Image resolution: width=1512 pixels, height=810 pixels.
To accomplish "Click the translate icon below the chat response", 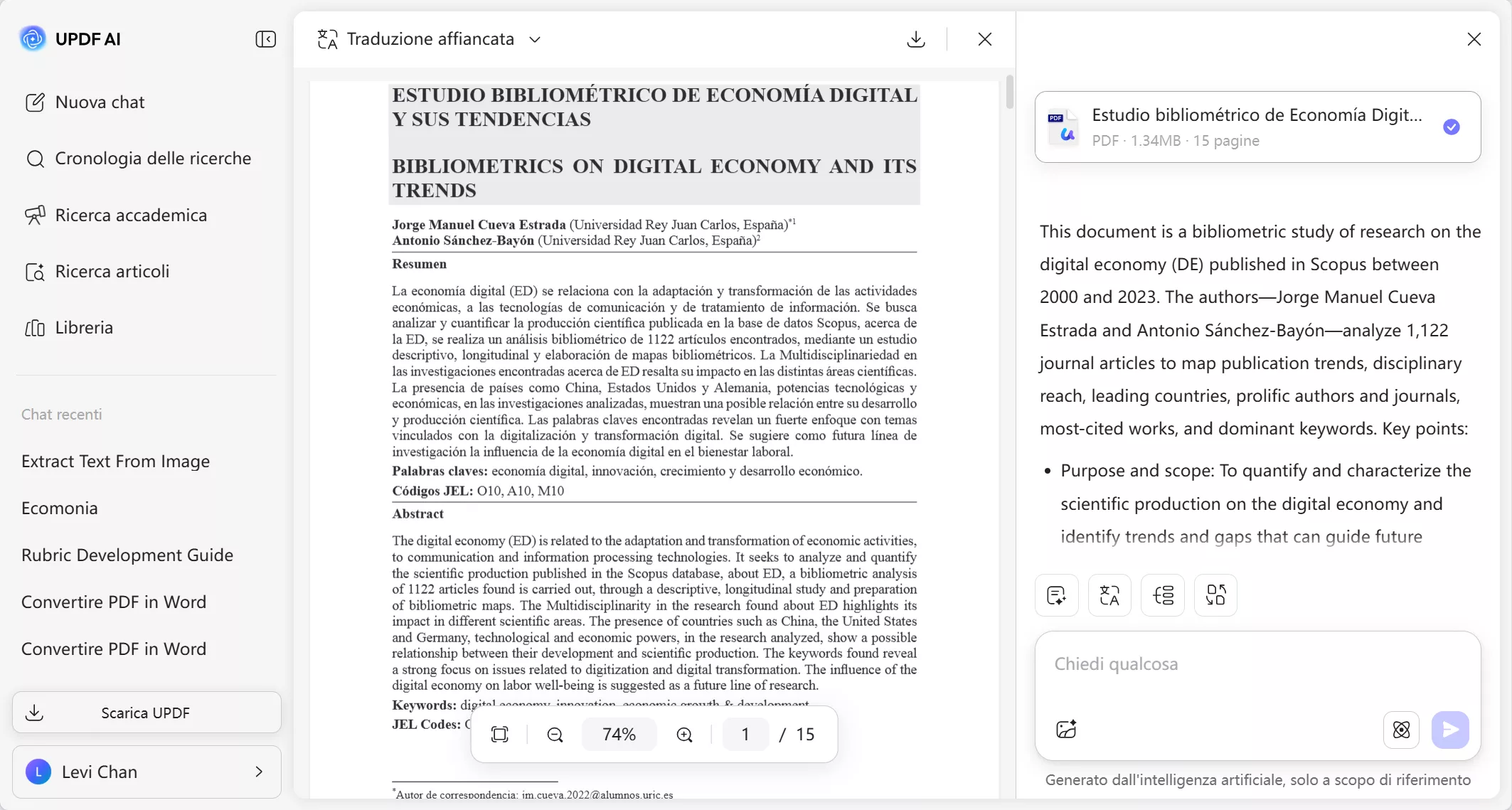I will pyautogui.click(x=1109, y=595).
